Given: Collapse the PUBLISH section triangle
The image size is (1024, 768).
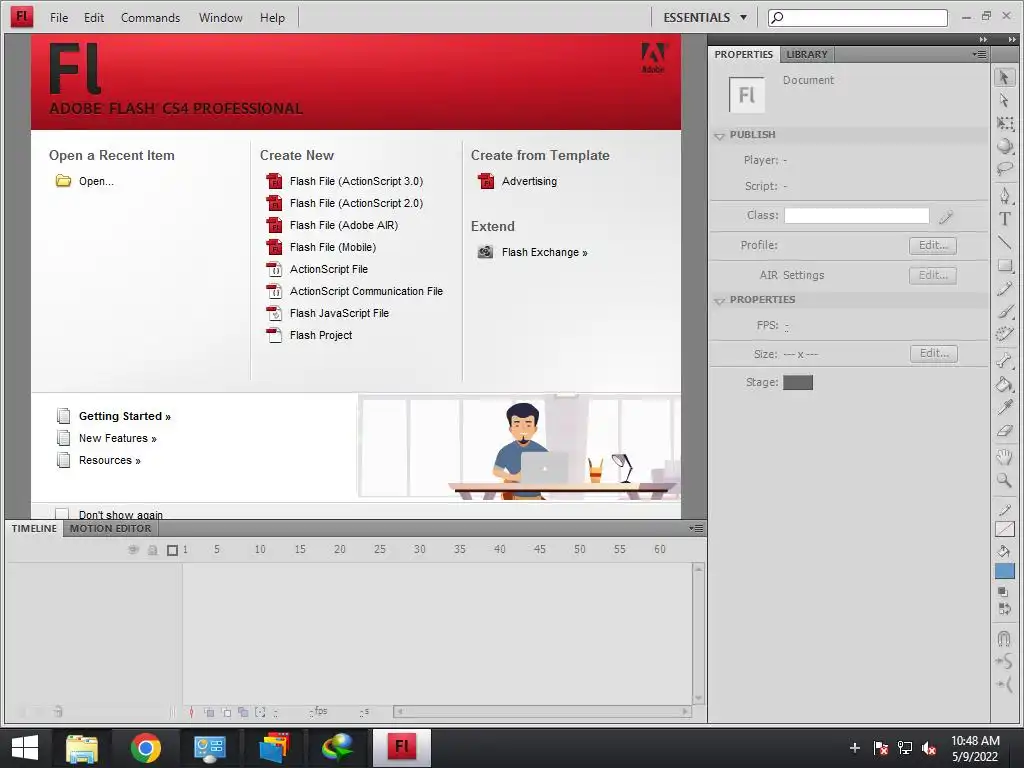Looking at the screenshot, I should (x=720, y=136).
